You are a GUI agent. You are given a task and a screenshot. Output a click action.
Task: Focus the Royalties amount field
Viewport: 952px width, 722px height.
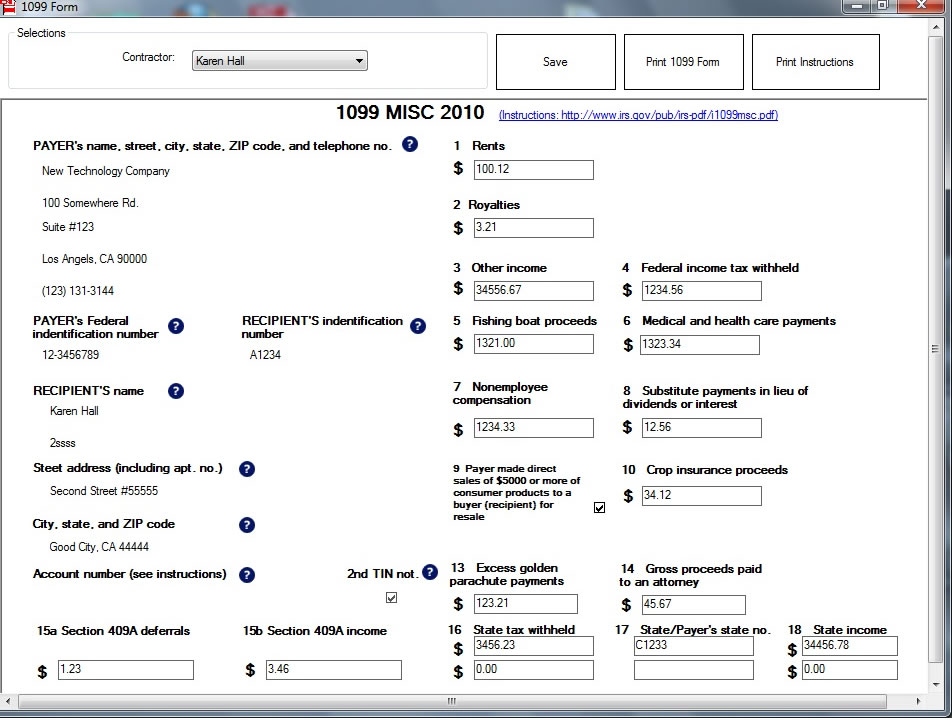(534, 228)
